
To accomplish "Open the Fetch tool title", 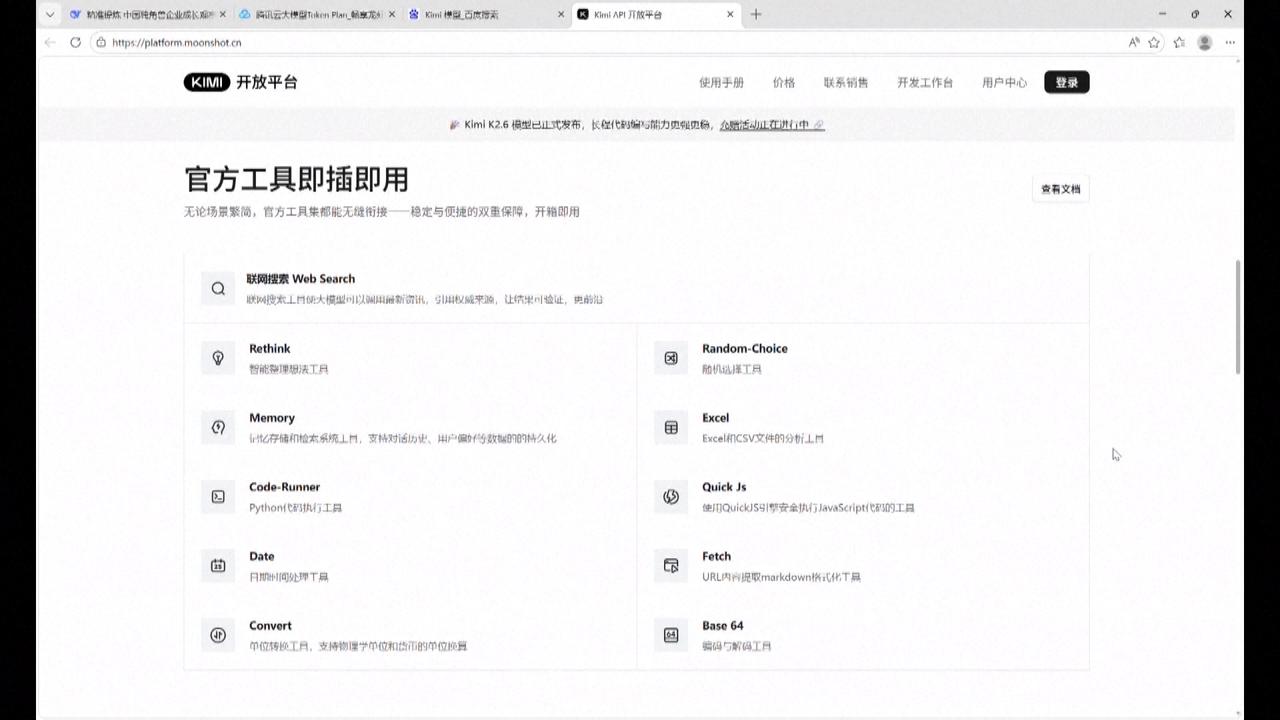I will click(717, 556).
